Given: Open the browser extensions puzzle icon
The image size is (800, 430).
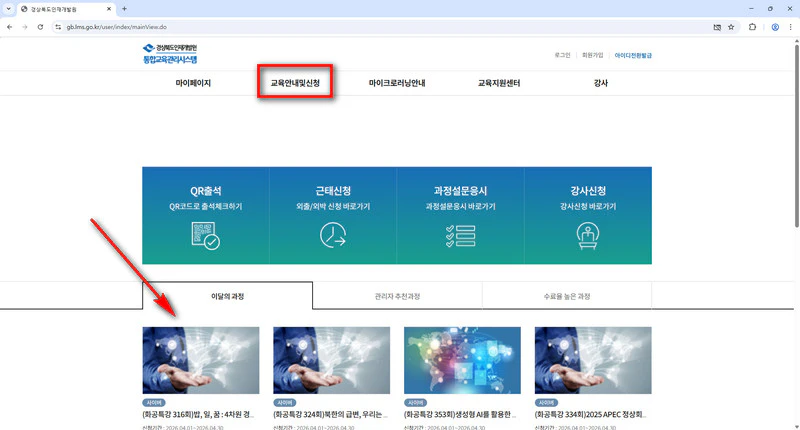Looking at the screenshot, I should click(752, 27).
